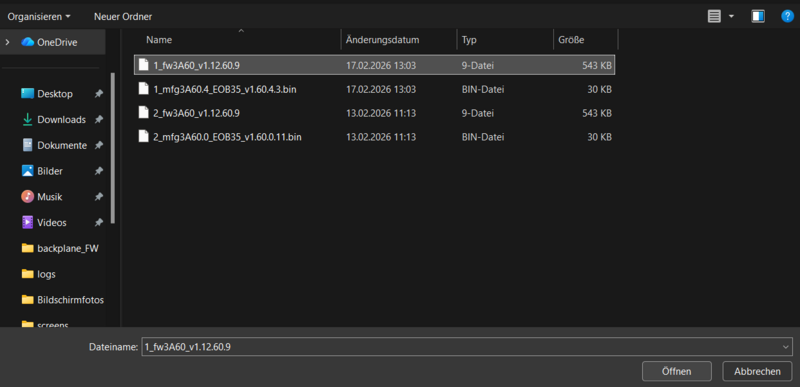
Task: Click the Öffnen button
Action: tap(677, 371)
